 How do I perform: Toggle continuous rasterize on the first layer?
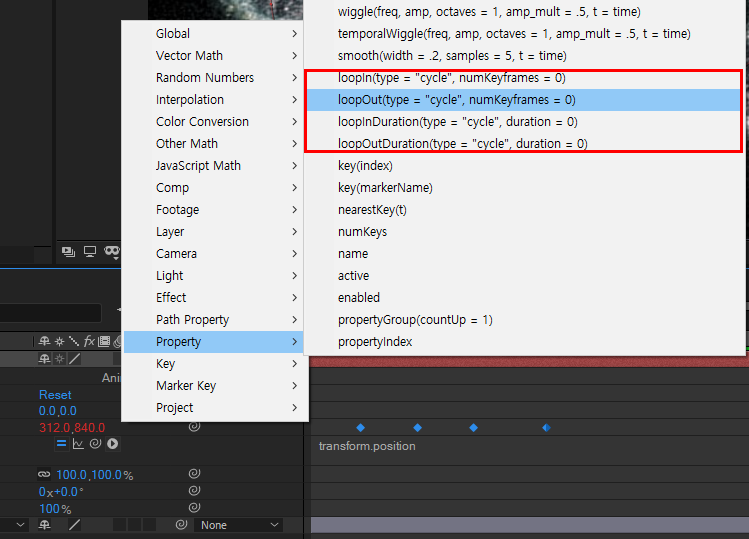[59, 359]
